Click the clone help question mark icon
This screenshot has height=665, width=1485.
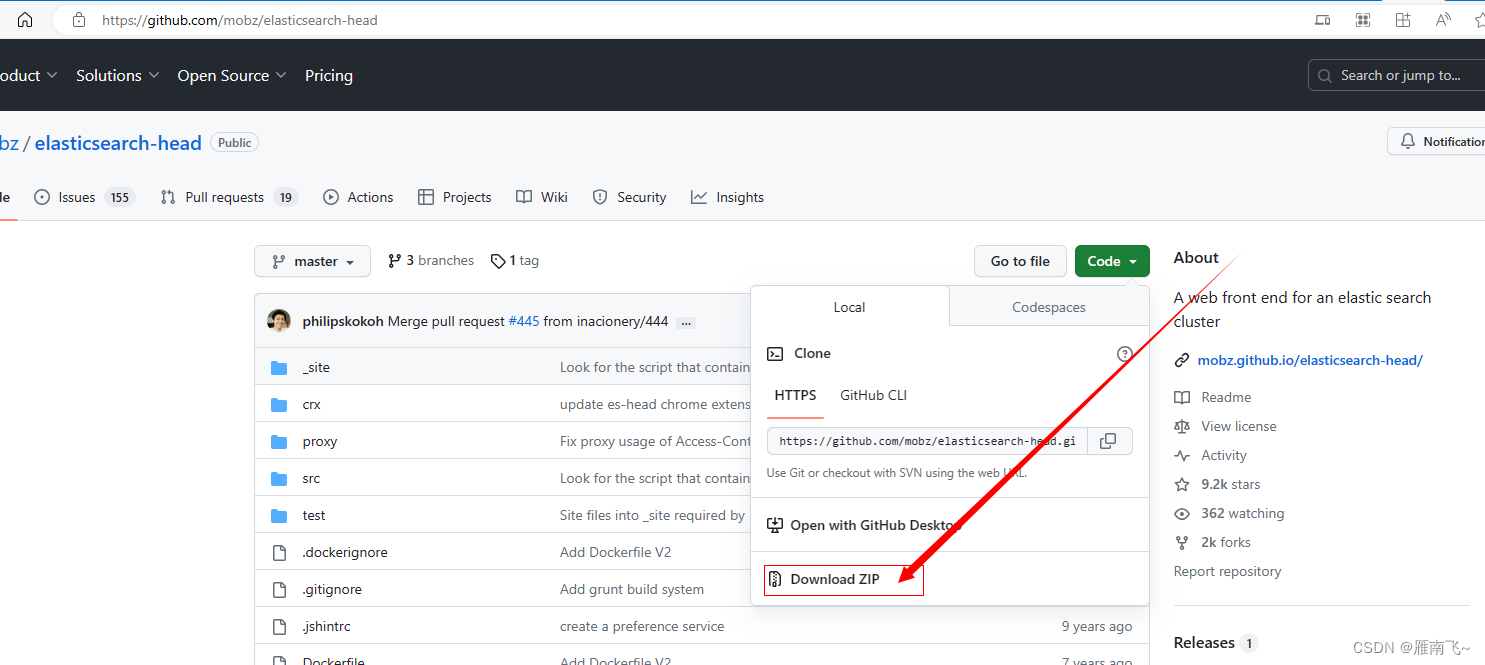point(1124,353)
